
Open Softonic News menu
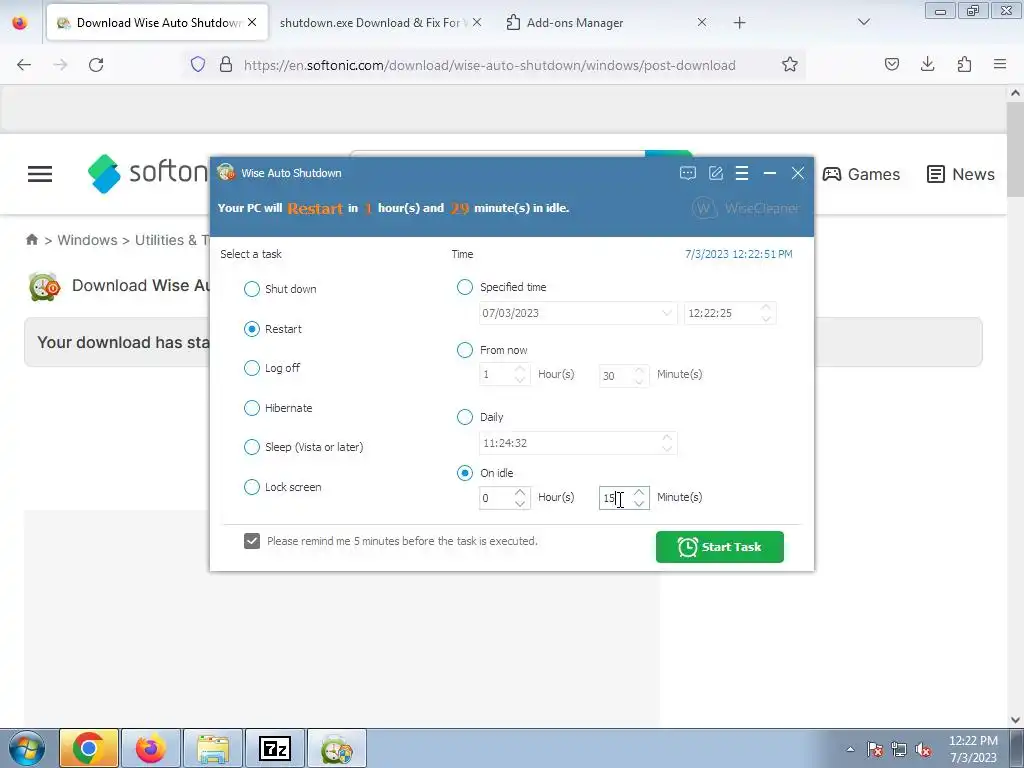[961, 174]
